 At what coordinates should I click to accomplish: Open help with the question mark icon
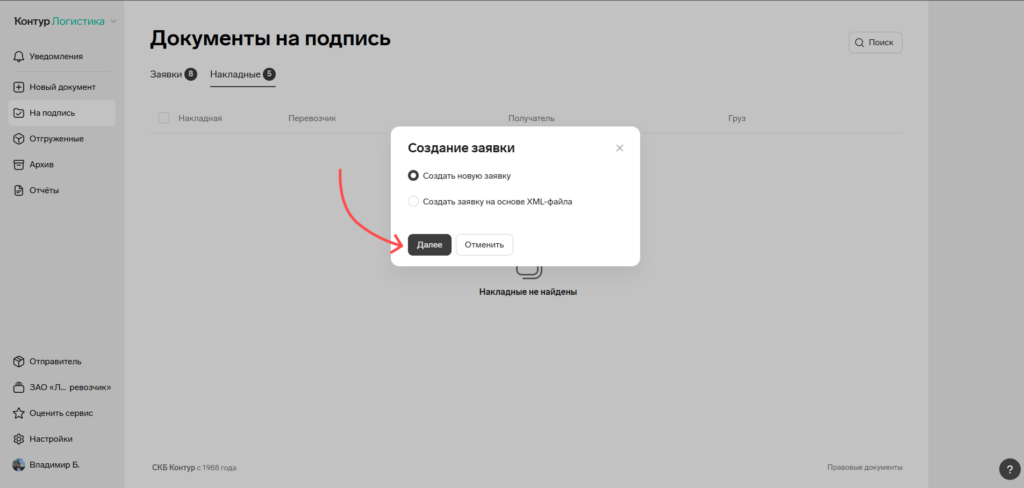[x=1010, y=469]
